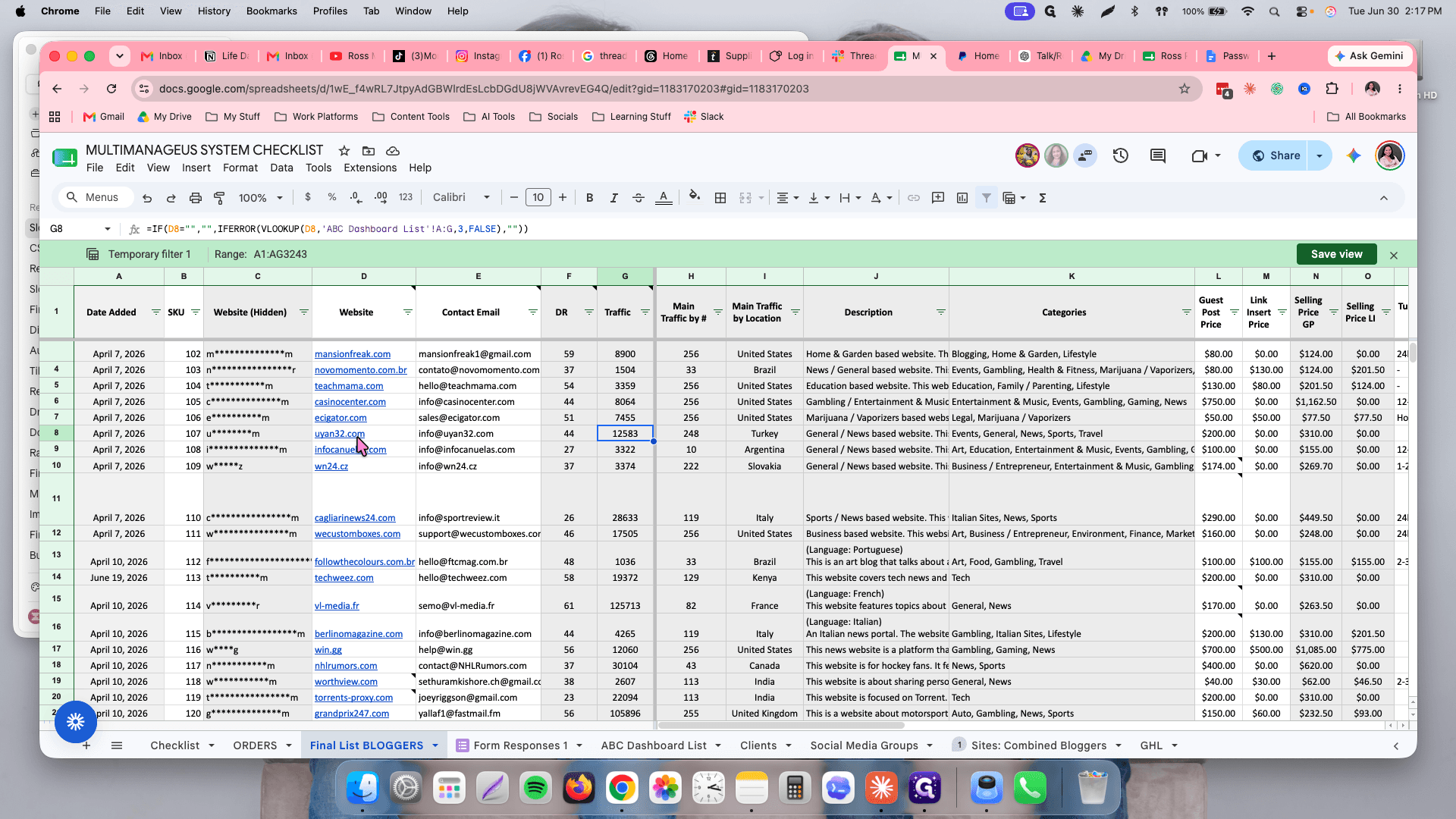Star the MULTIMANAGEUS SYSTEM CHECKLIST document
This screenshot has width=1456, height=819.
tap(344, 151)
